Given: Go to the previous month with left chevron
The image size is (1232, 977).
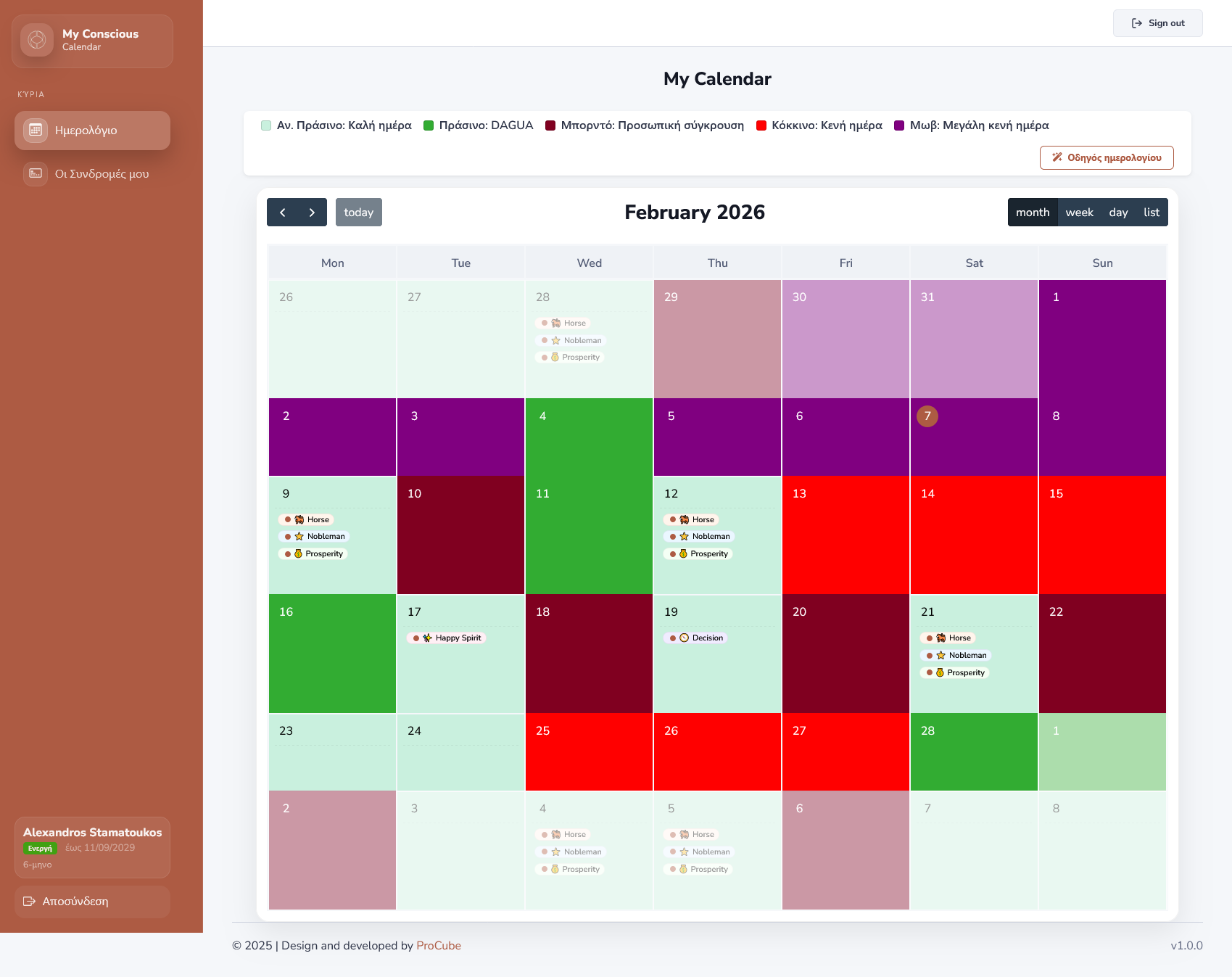Looking at the screenshot, I should pyautogui.click(x=283, y=213).
